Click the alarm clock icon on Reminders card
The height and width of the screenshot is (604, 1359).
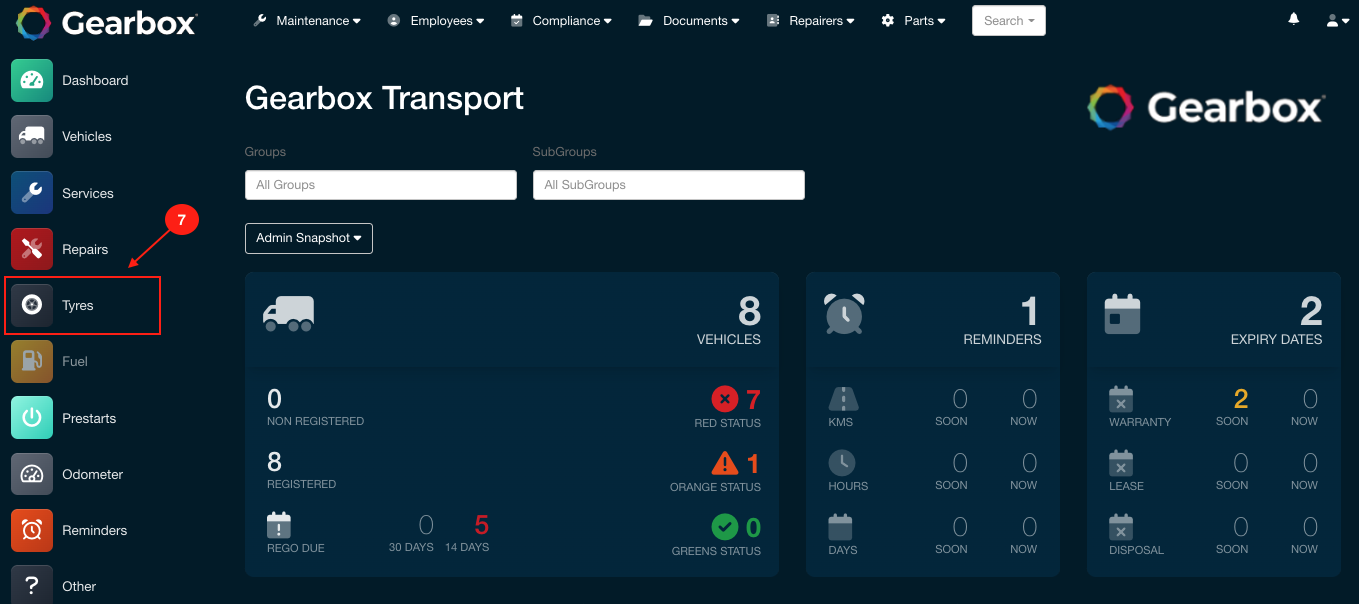844,313
